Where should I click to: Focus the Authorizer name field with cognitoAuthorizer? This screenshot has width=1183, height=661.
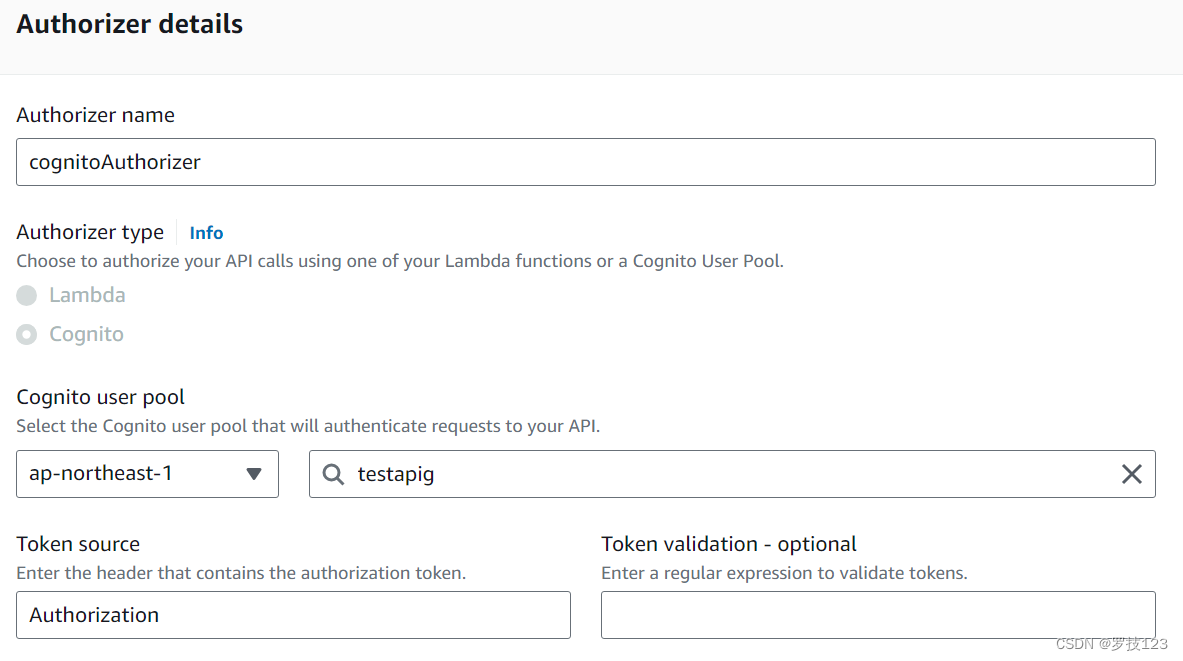pos(585,162)
